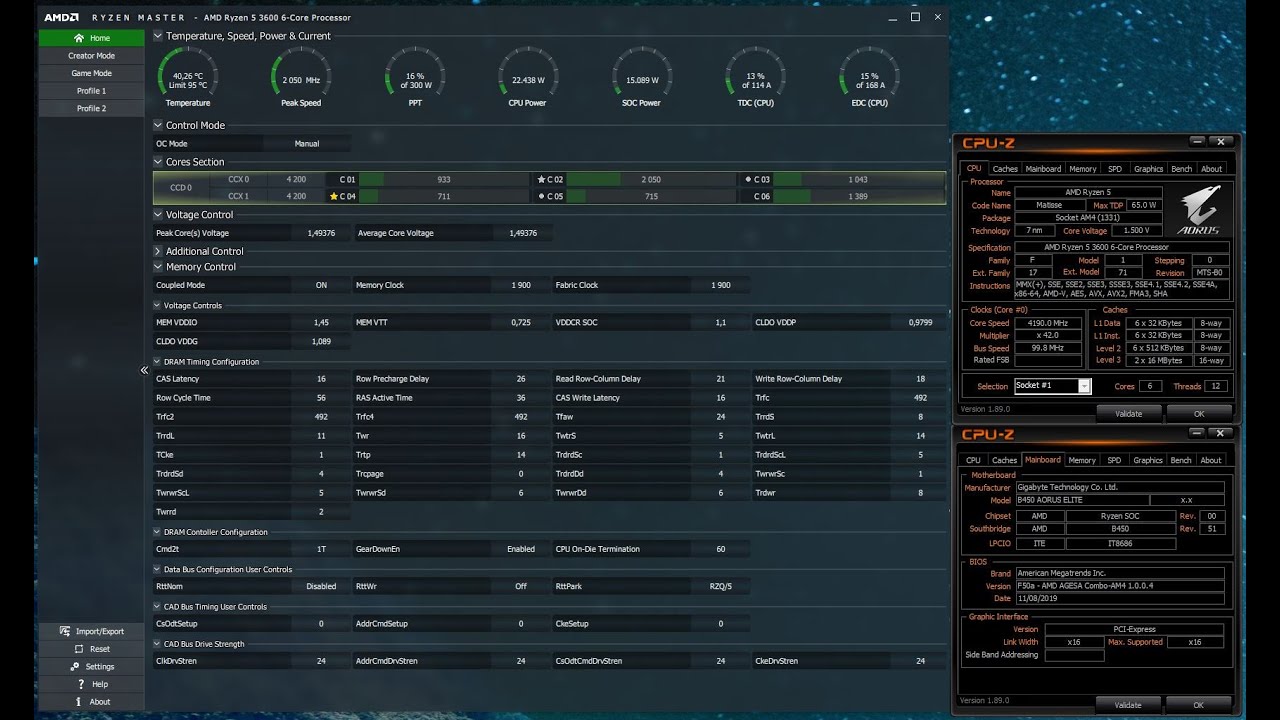Expand the Additional Control section
The height and width of the screenshot is (720, 1280).
tap(158, 251)
